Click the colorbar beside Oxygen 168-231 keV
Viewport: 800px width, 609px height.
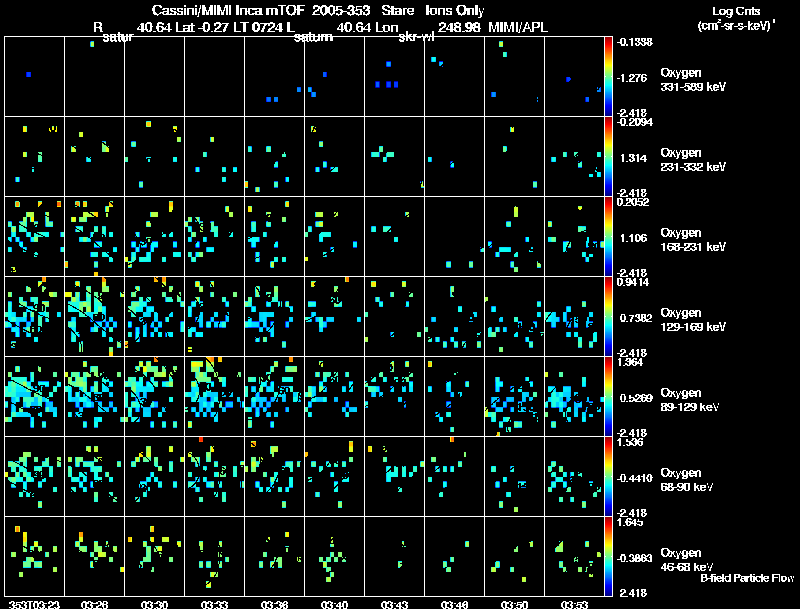click(608, 237)
